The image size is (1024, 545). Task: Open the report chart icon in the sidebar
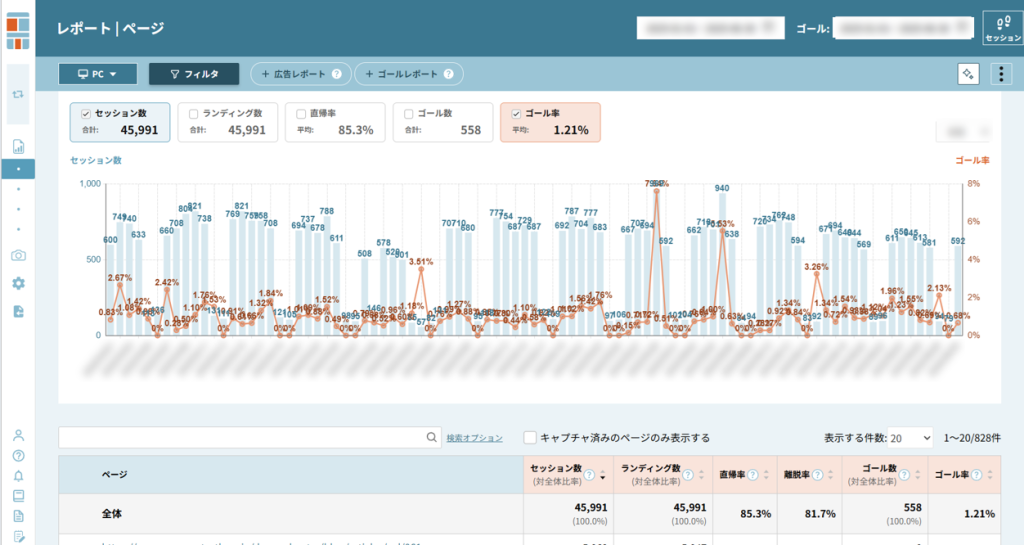pyautogui.click(x=18, y=147)
